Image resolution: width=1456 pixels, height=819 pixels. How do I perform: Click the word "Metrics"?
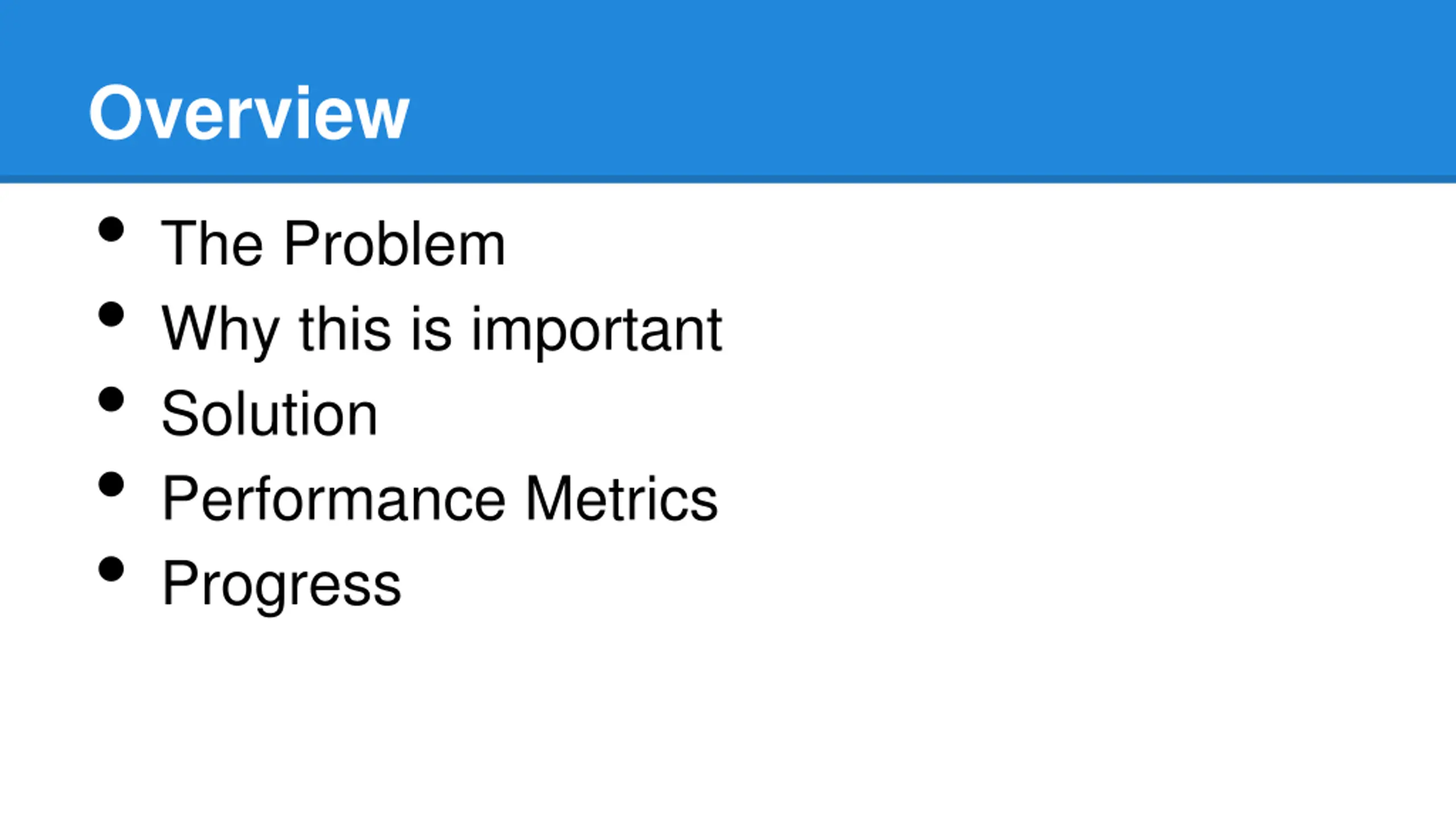tap(622, 499)
